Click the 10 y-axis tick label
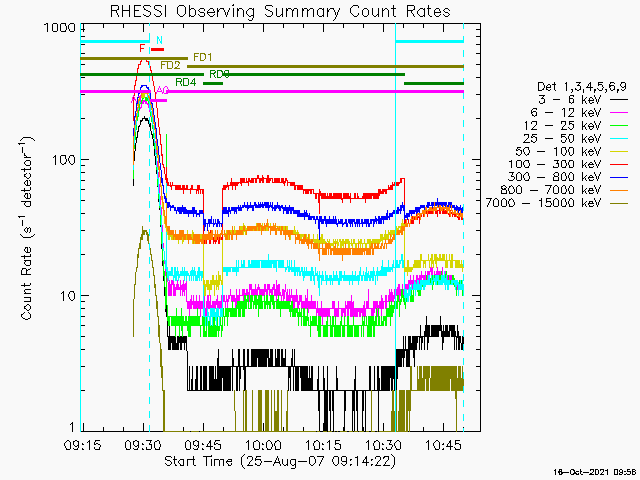640x480 pixels. tap(68, 296)
